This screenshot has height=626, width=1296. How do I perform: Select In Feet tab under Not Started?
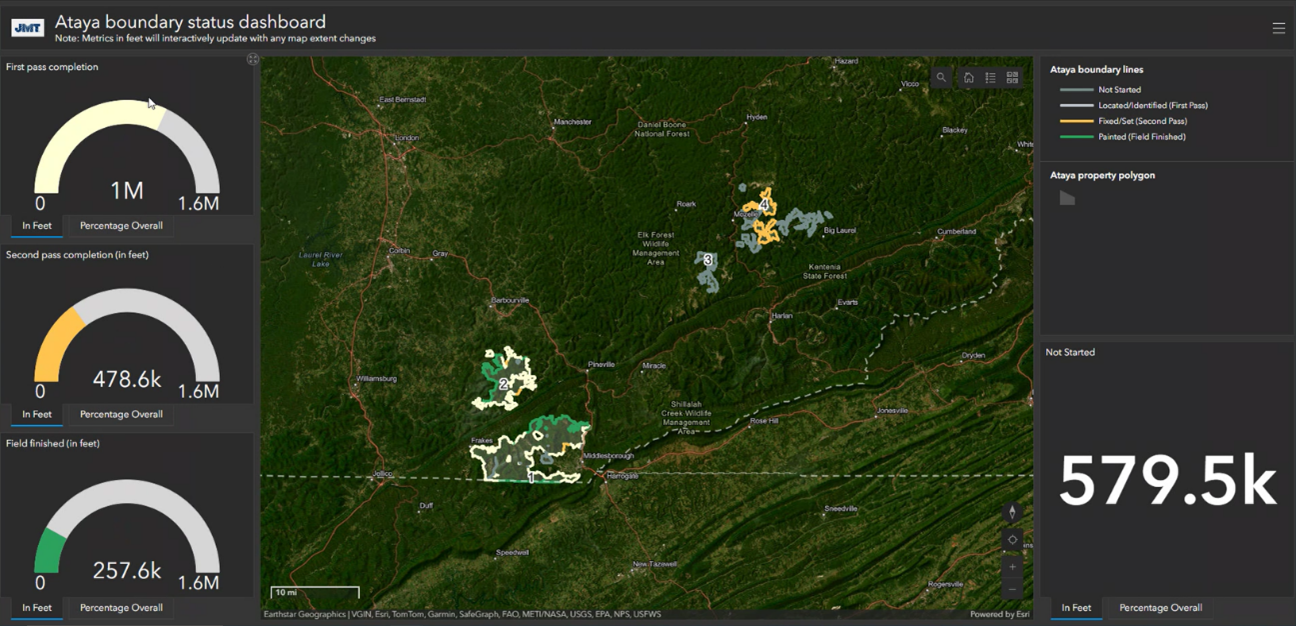(1076, 607)
